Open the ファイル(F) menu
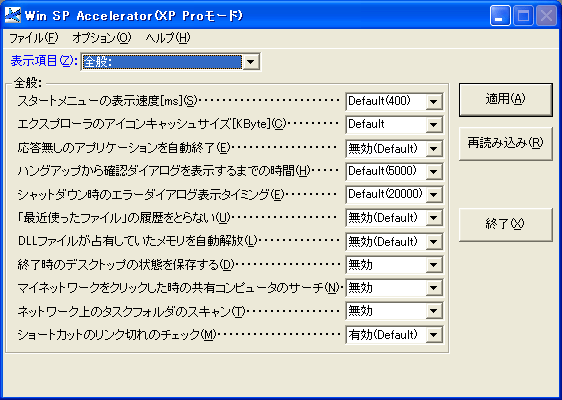 (33, 38)
